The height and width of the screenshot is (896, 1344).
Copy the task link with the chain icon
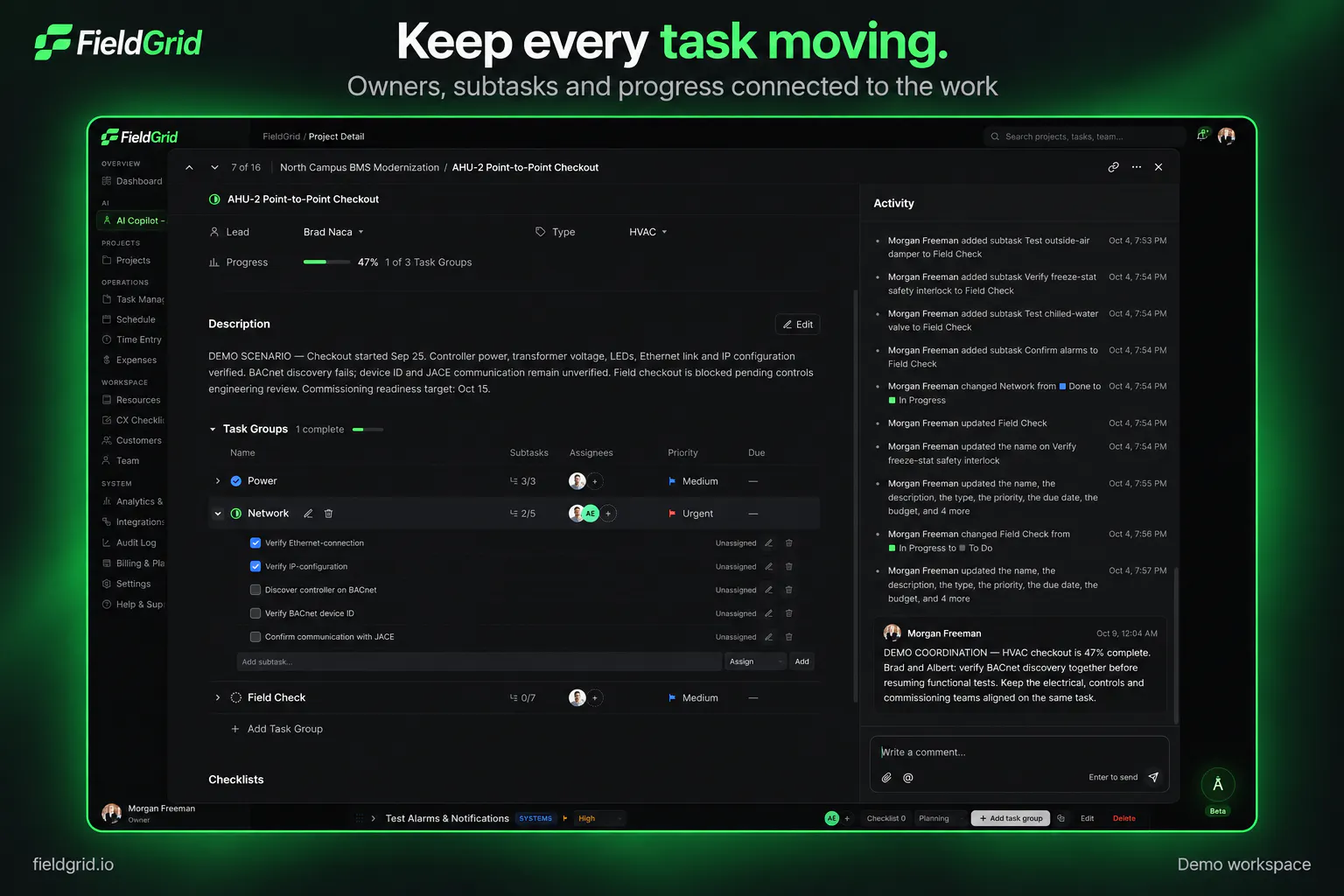point(1113,167)
